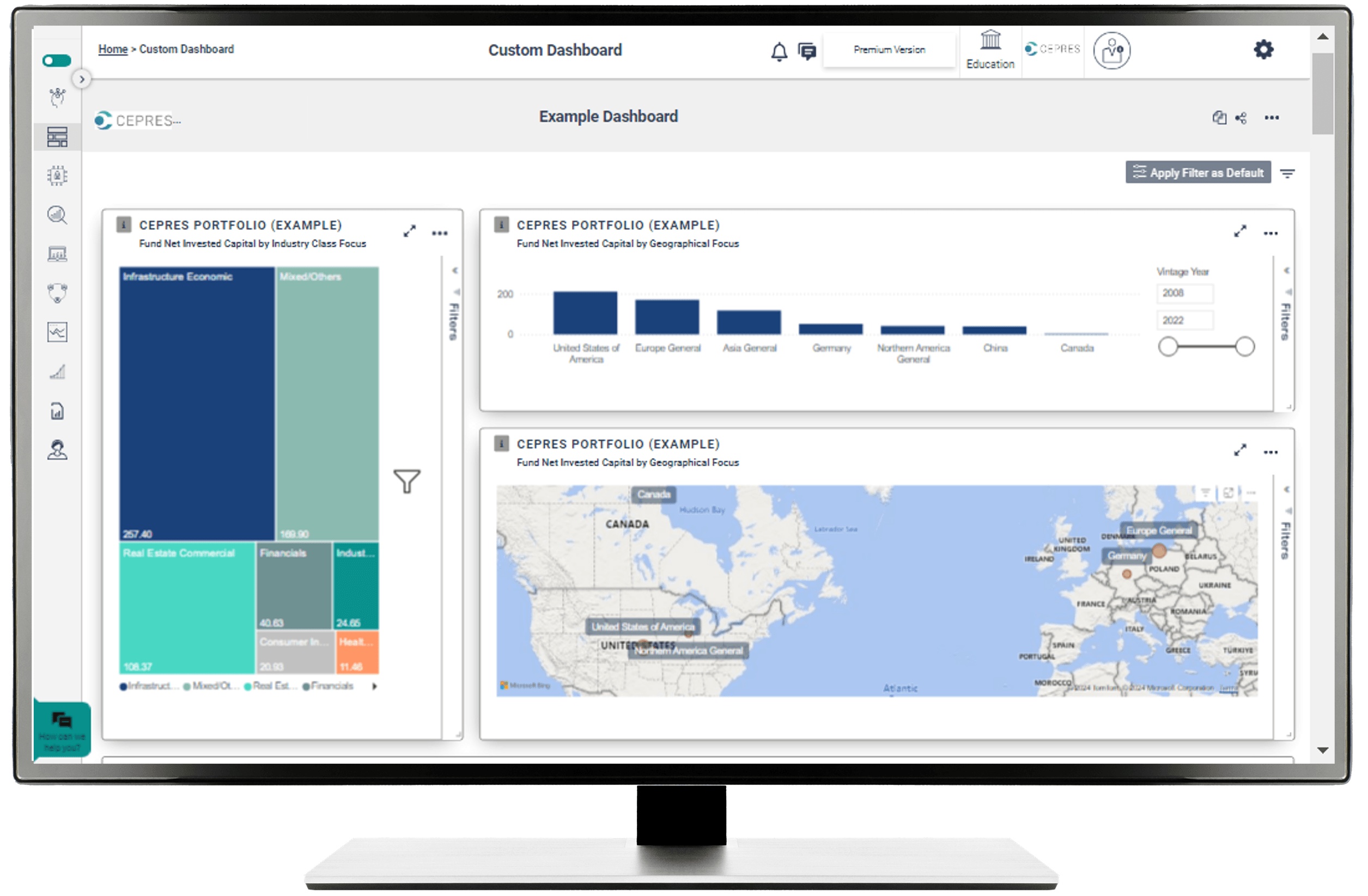
Task: Open info icon on Industry Class Focus widget
Action: pos(124,225)
